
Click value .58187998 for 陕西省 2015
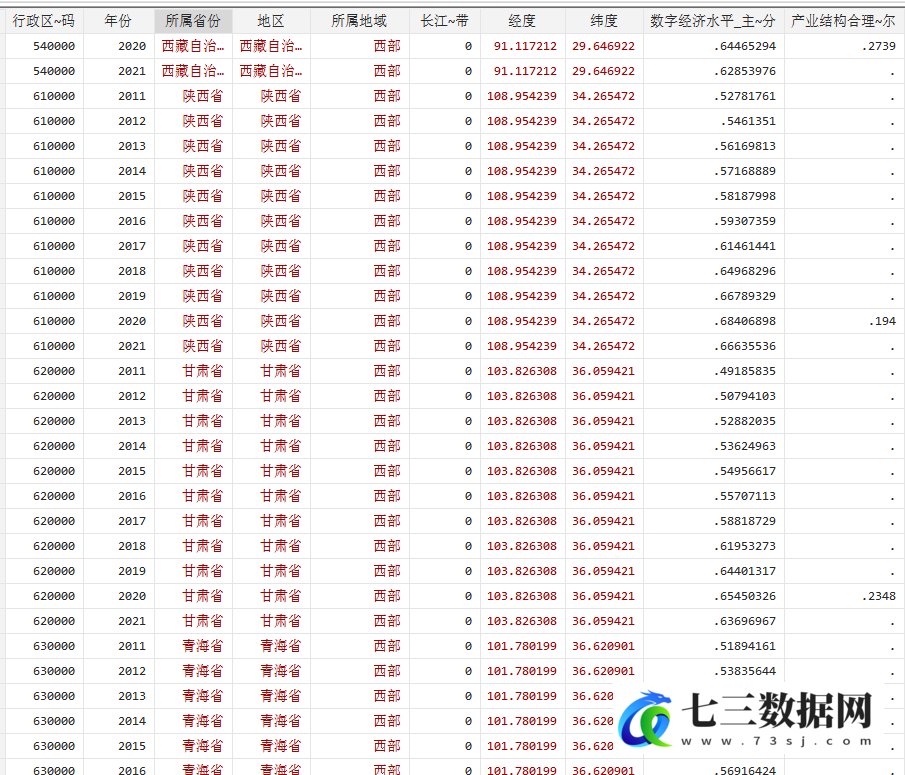[745, 196]
